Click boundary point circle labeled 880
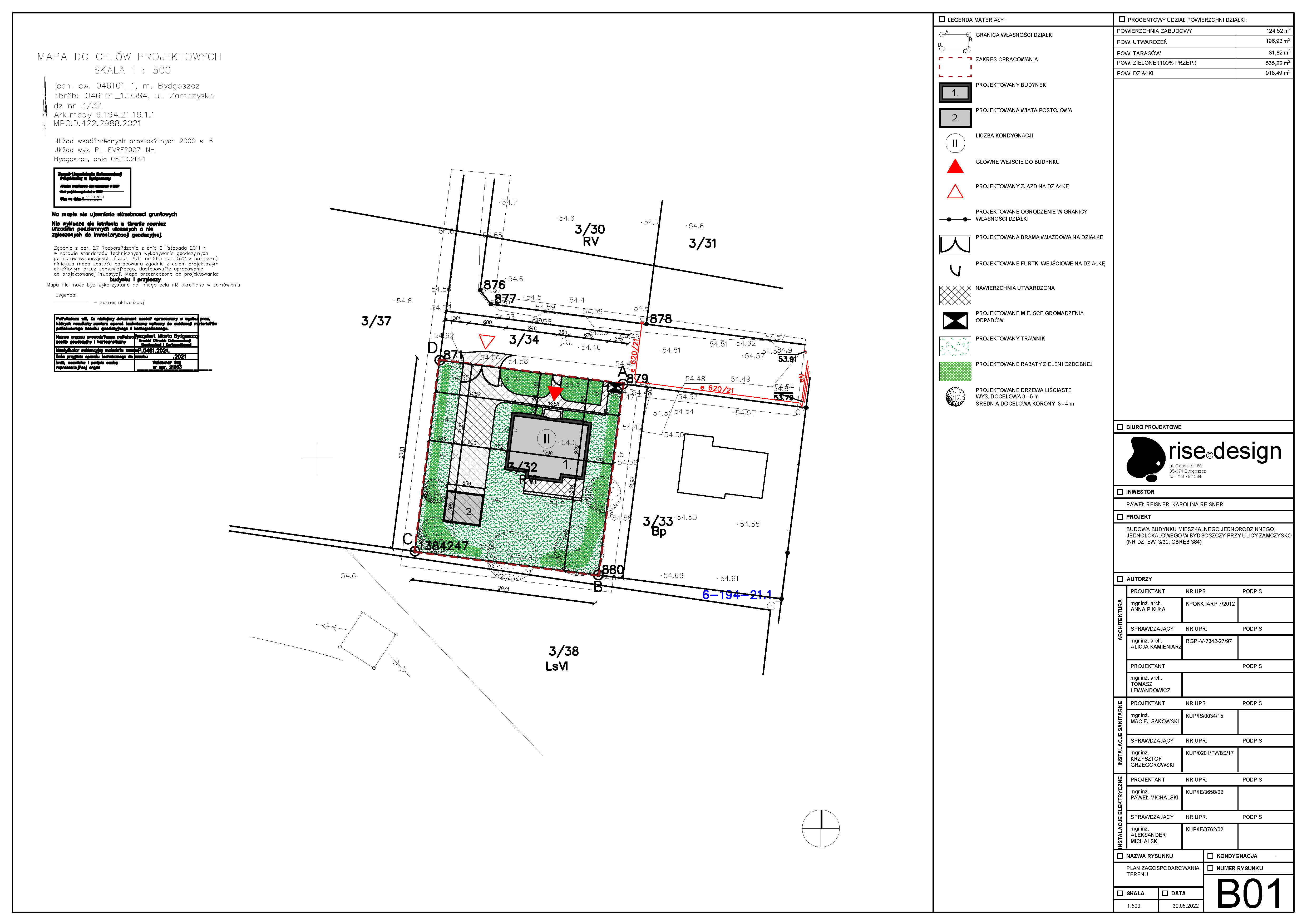The image size is (1307, 924). pyautogui.click(x=598, y=575)
